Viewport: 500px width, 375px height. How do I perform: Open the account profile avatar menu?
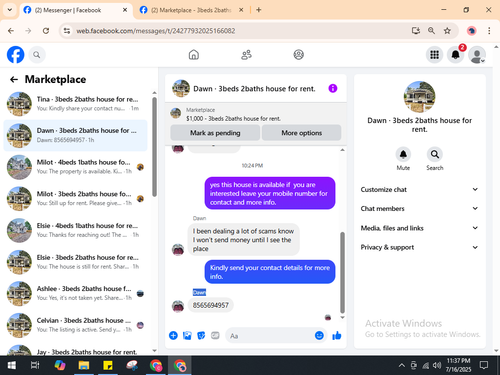pos(477,55)
